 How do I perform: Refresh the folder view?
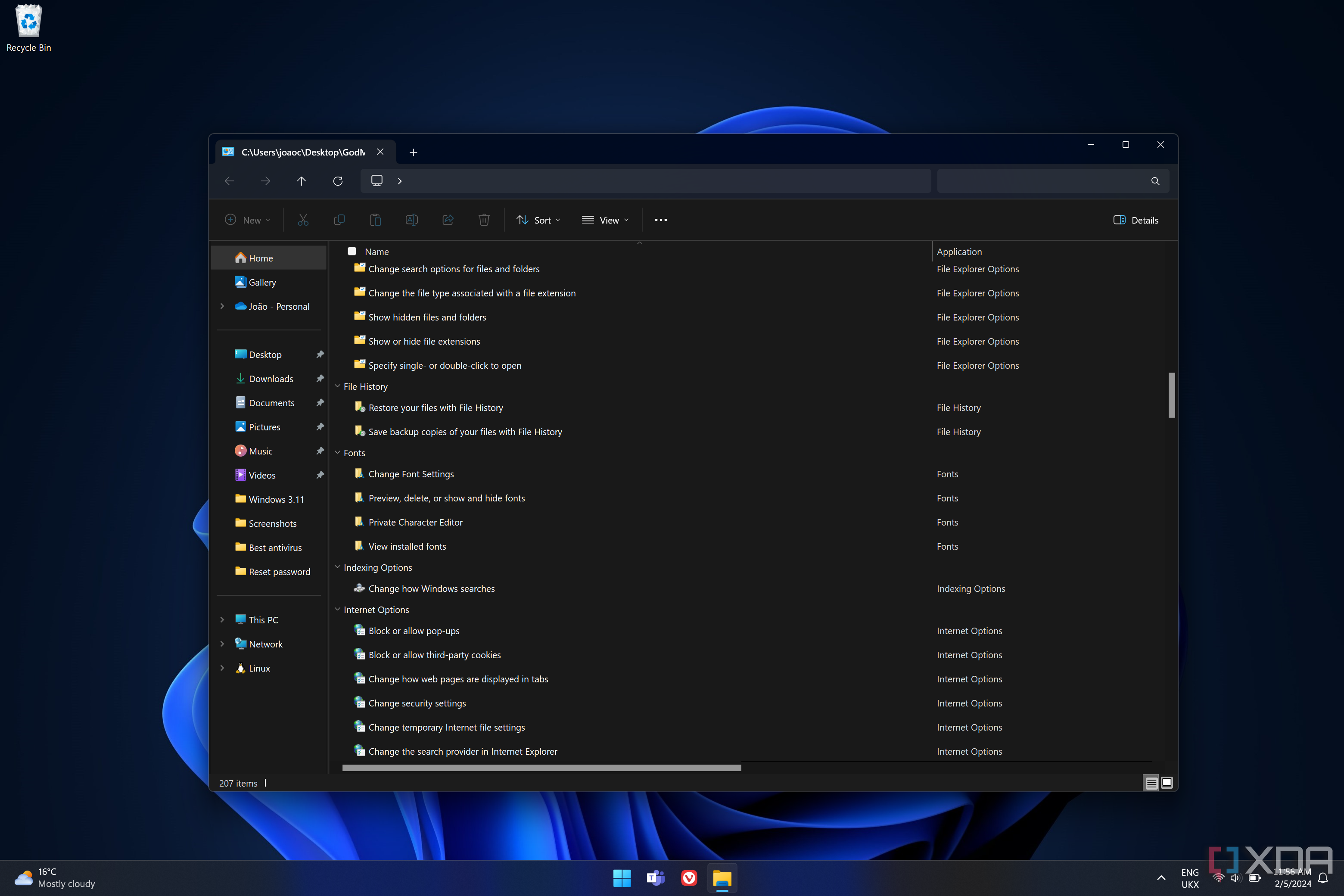[x=338, y=180]
